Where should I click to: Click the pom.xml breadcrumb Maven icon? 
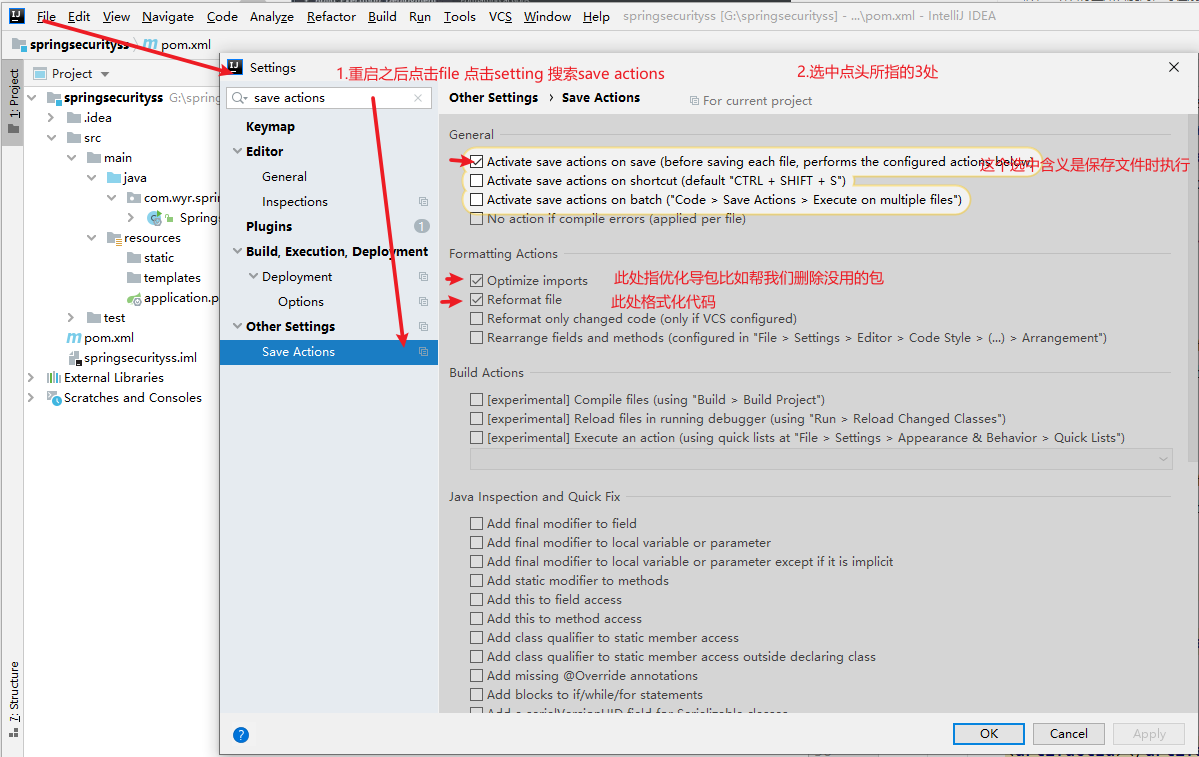(150, 44)
